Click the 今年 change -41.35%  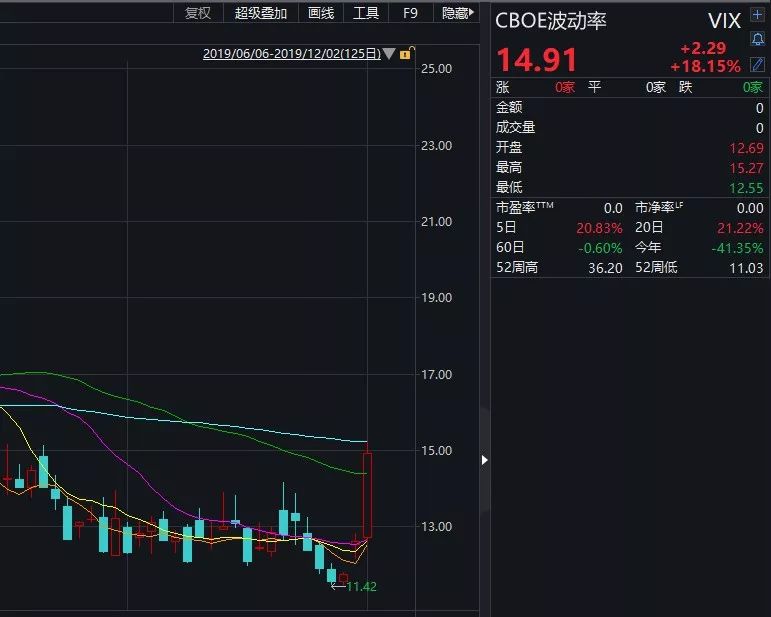pos(737,248)
